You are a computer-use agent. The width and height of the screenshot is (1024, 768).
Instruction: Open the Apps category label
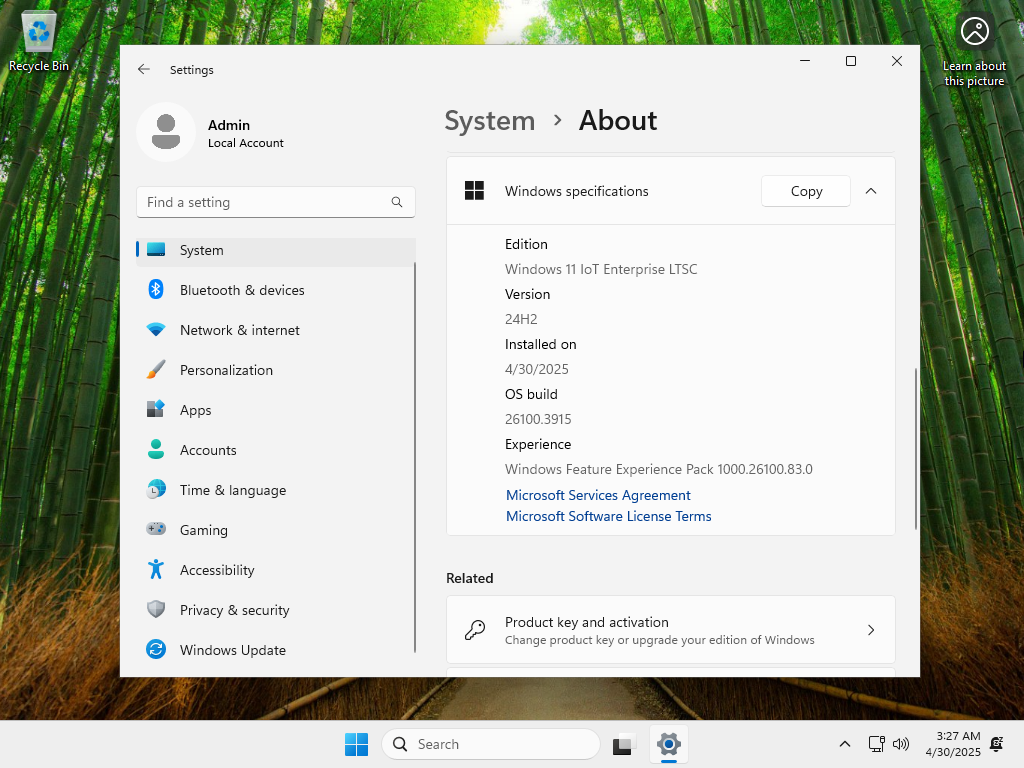(195, 410)
